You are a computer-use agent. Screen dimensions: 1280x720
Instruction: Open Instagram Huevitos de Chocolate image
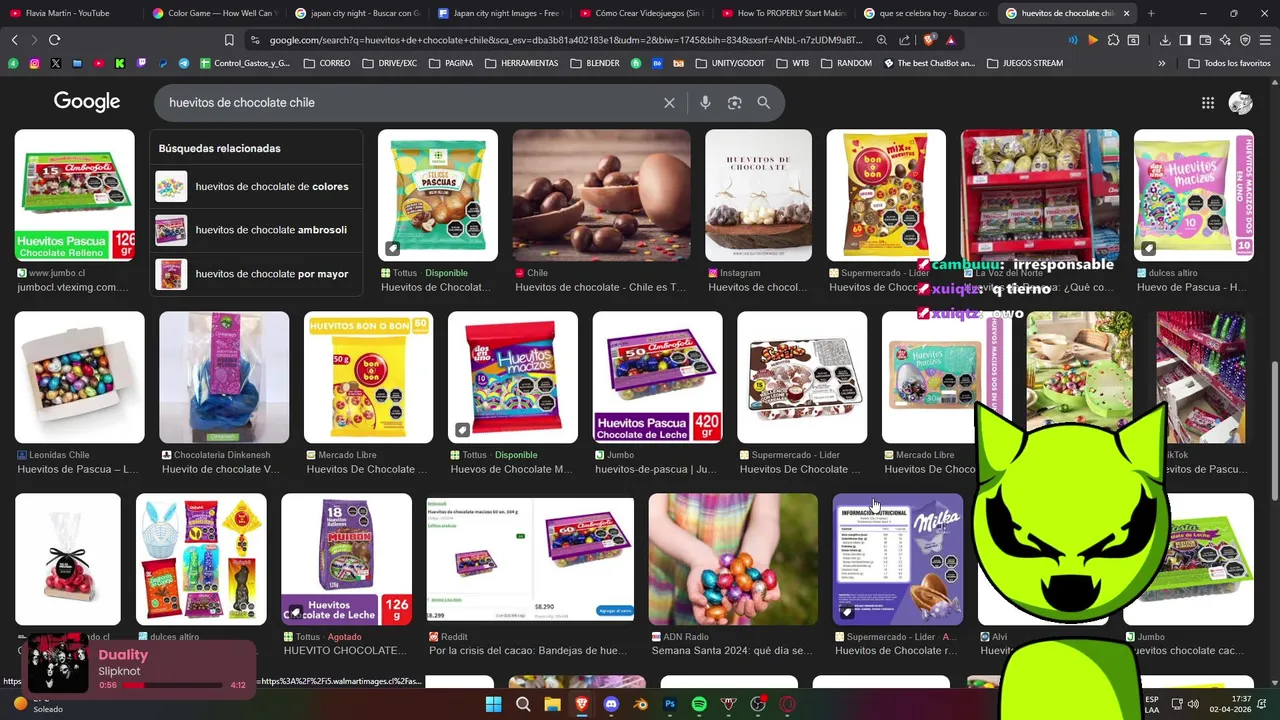[758, 195]
